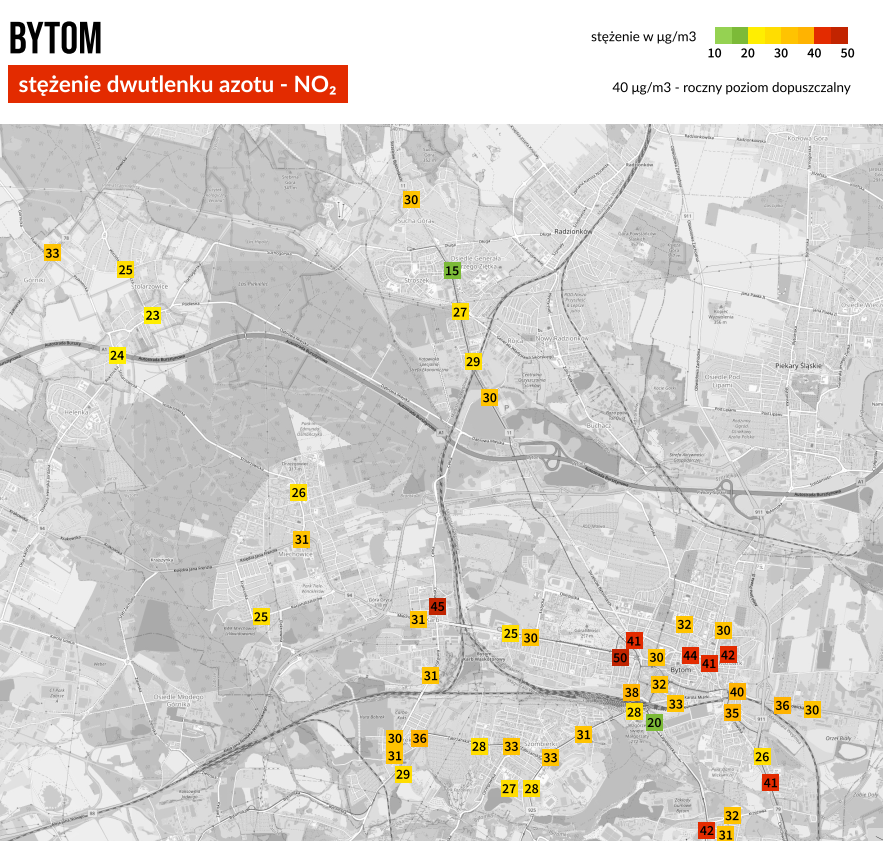
Task: Select the red 45 marker
Action: point(437,605)
